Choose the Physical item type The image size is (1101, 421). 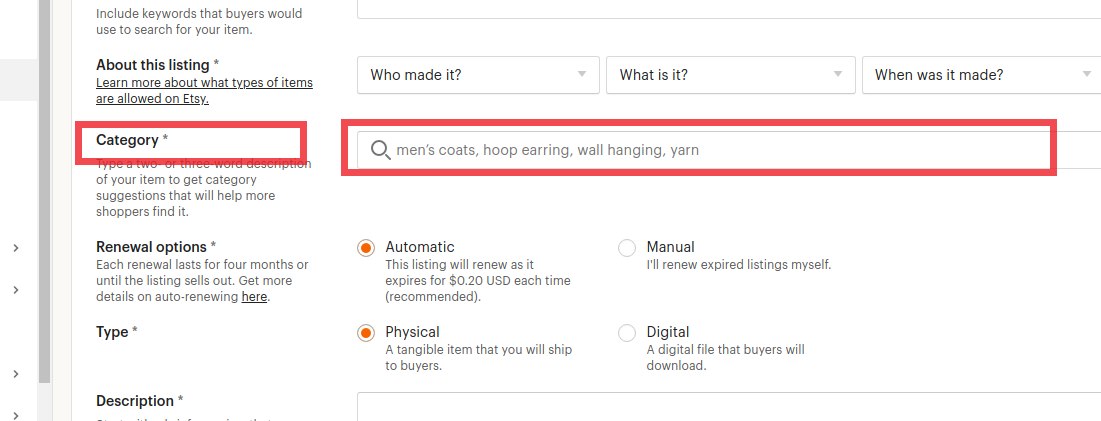pos(365,333)
